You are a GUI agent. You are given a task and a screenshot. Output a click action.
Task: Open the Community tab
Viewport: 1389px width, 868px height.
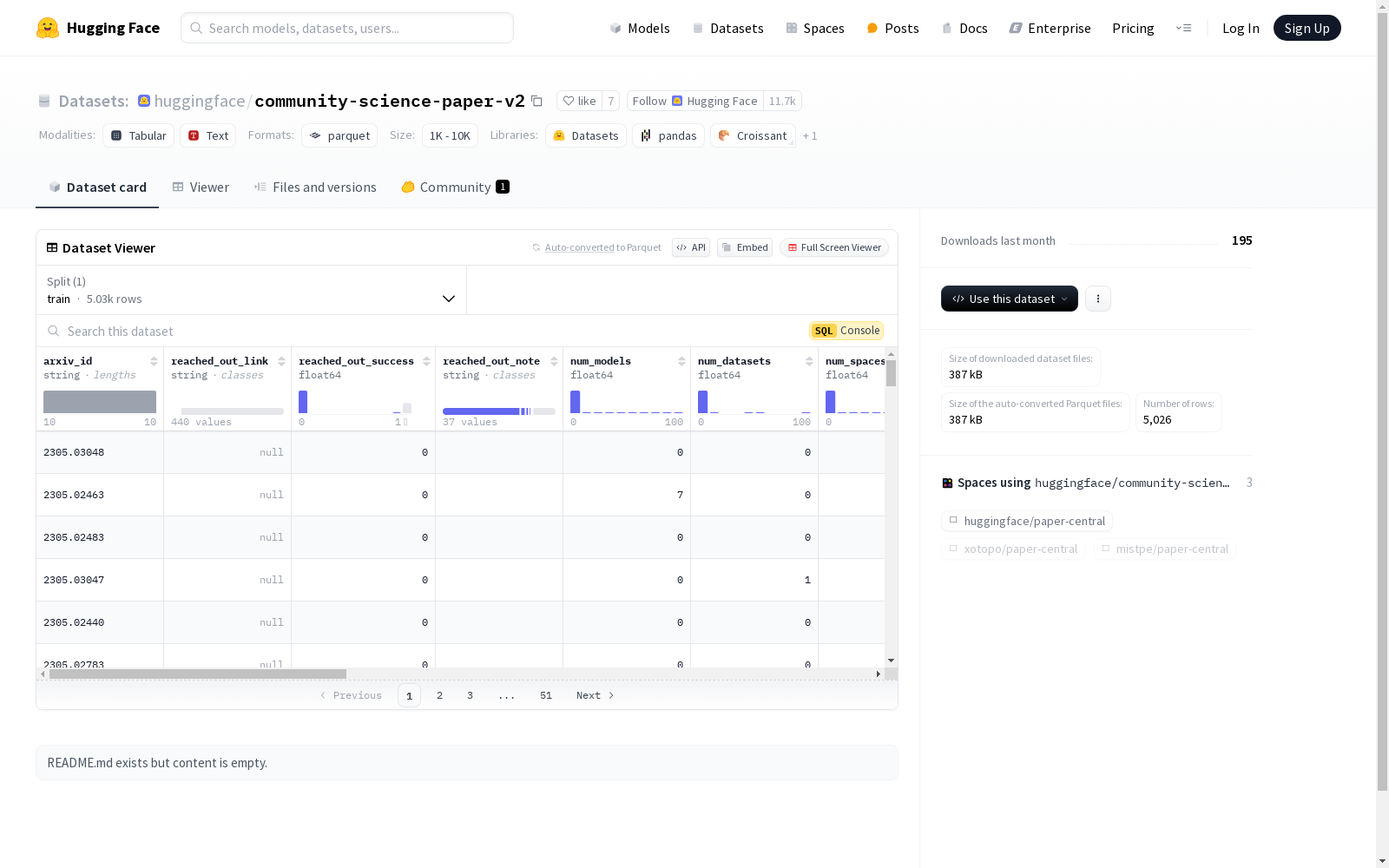(456, 187)
